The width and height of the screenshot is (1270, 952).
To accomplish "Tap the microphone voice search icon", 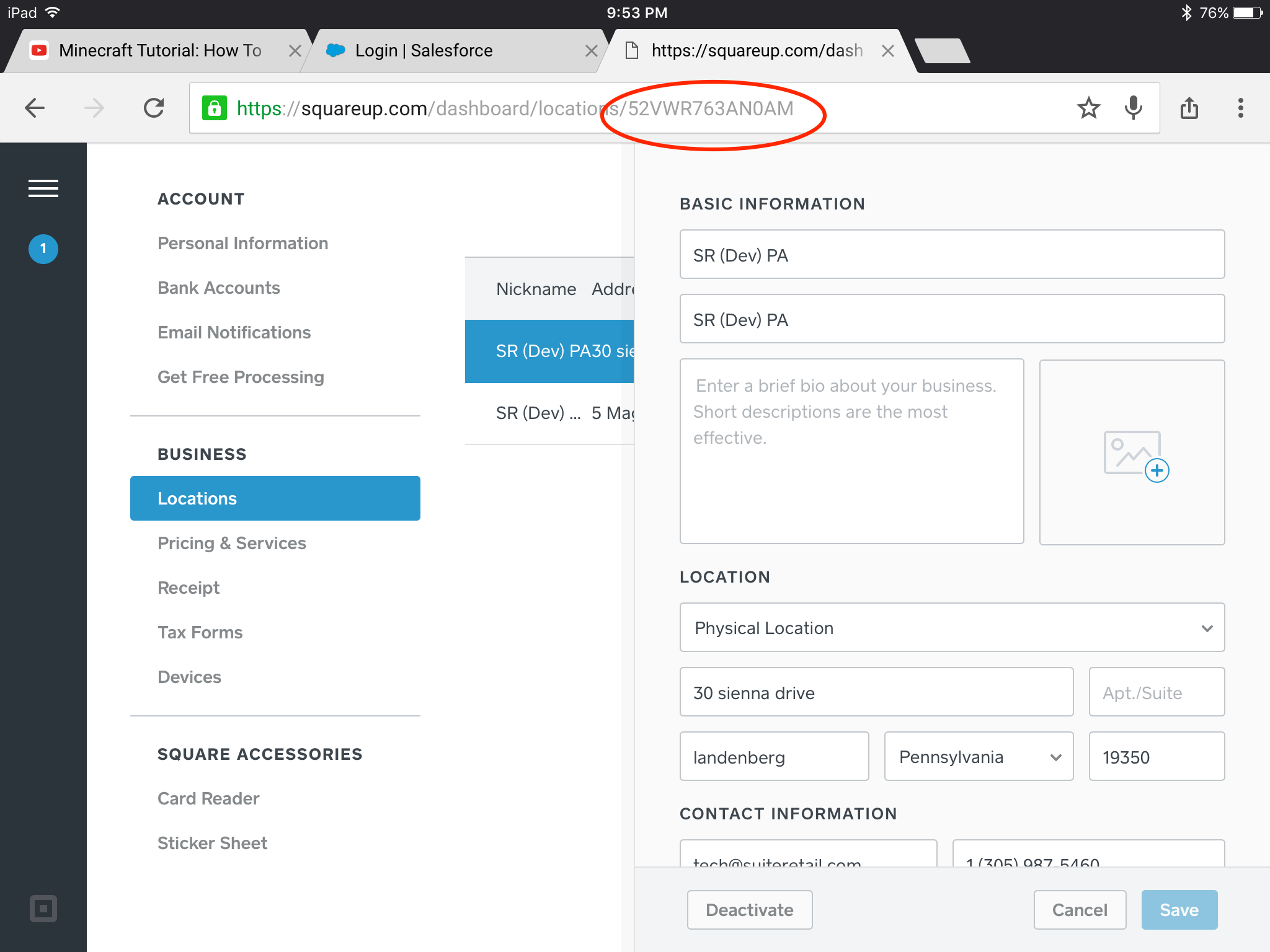I will [1133, 108].
